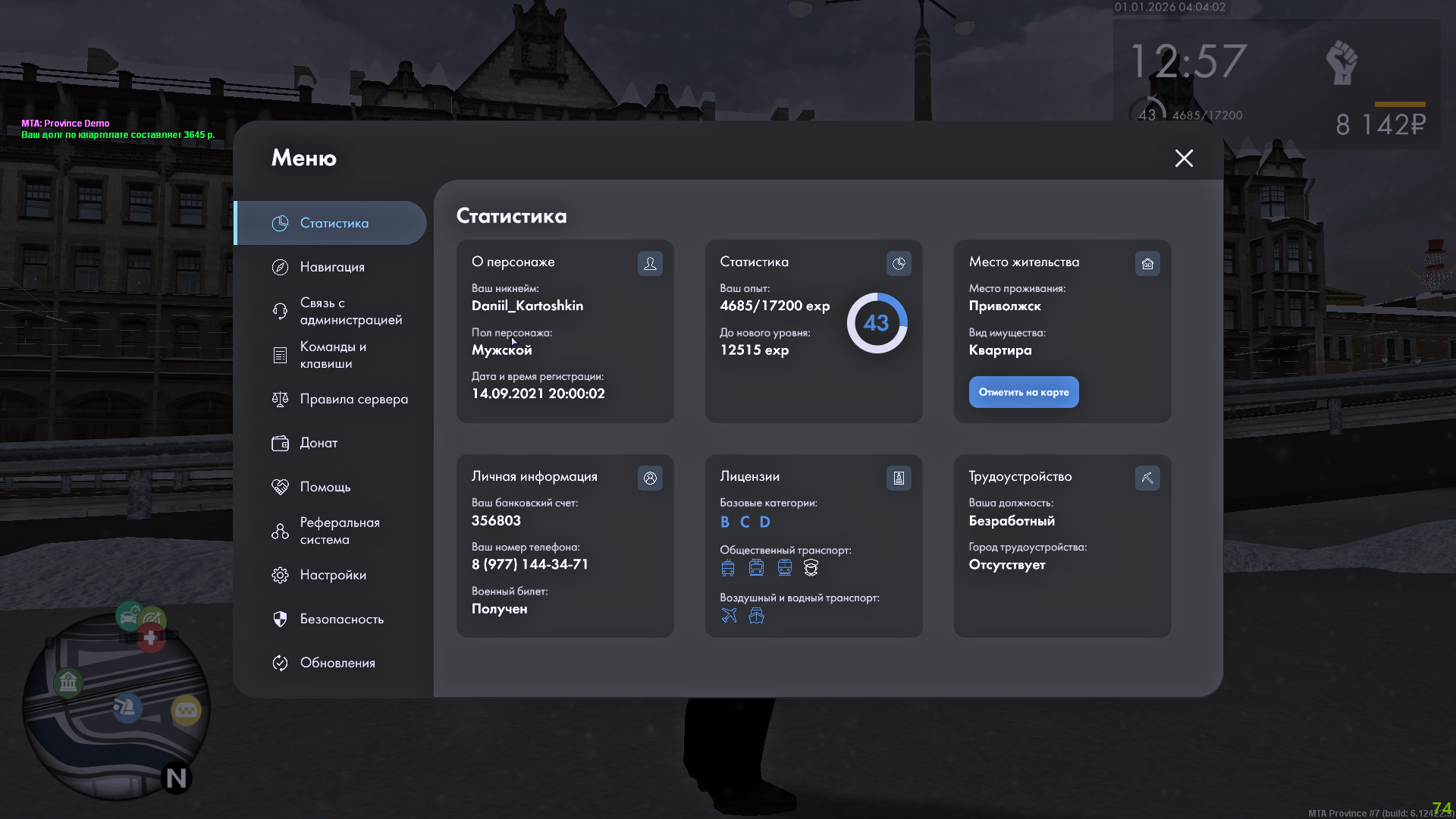Click the first bus transport license icon
Image resolution: width=1456 pixels, height=819 pixels.
click(728, 568)
